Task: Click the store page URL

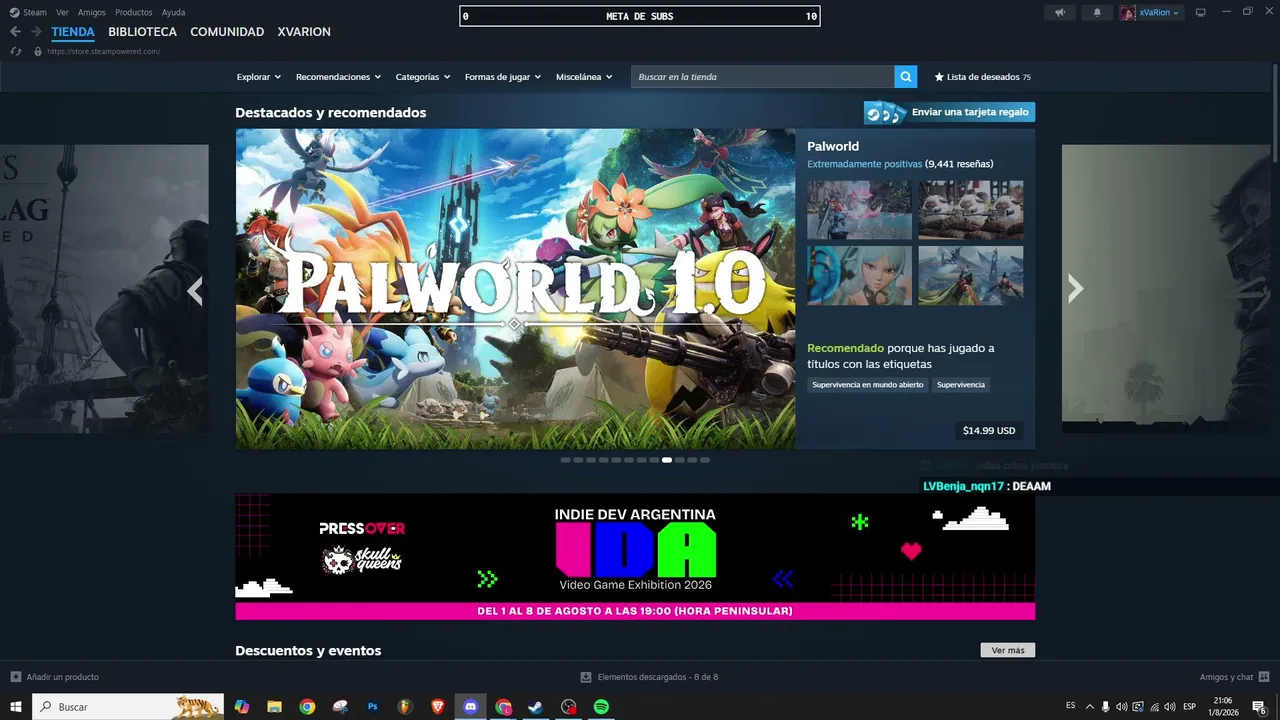Action: [x=103, y=51]
